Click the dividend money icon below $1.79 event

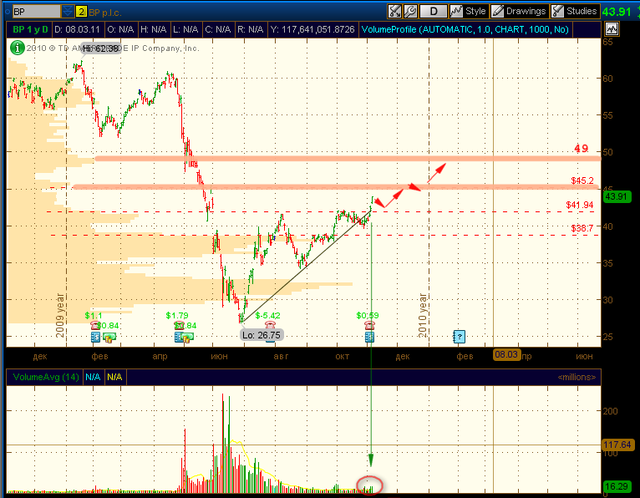[188, 338]
